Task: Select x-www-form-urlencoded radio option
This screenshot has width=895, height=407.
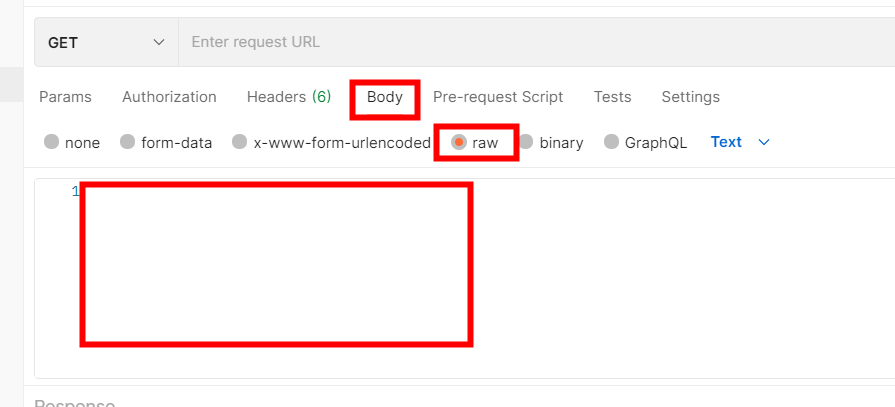Action: [x=240, y=142]
